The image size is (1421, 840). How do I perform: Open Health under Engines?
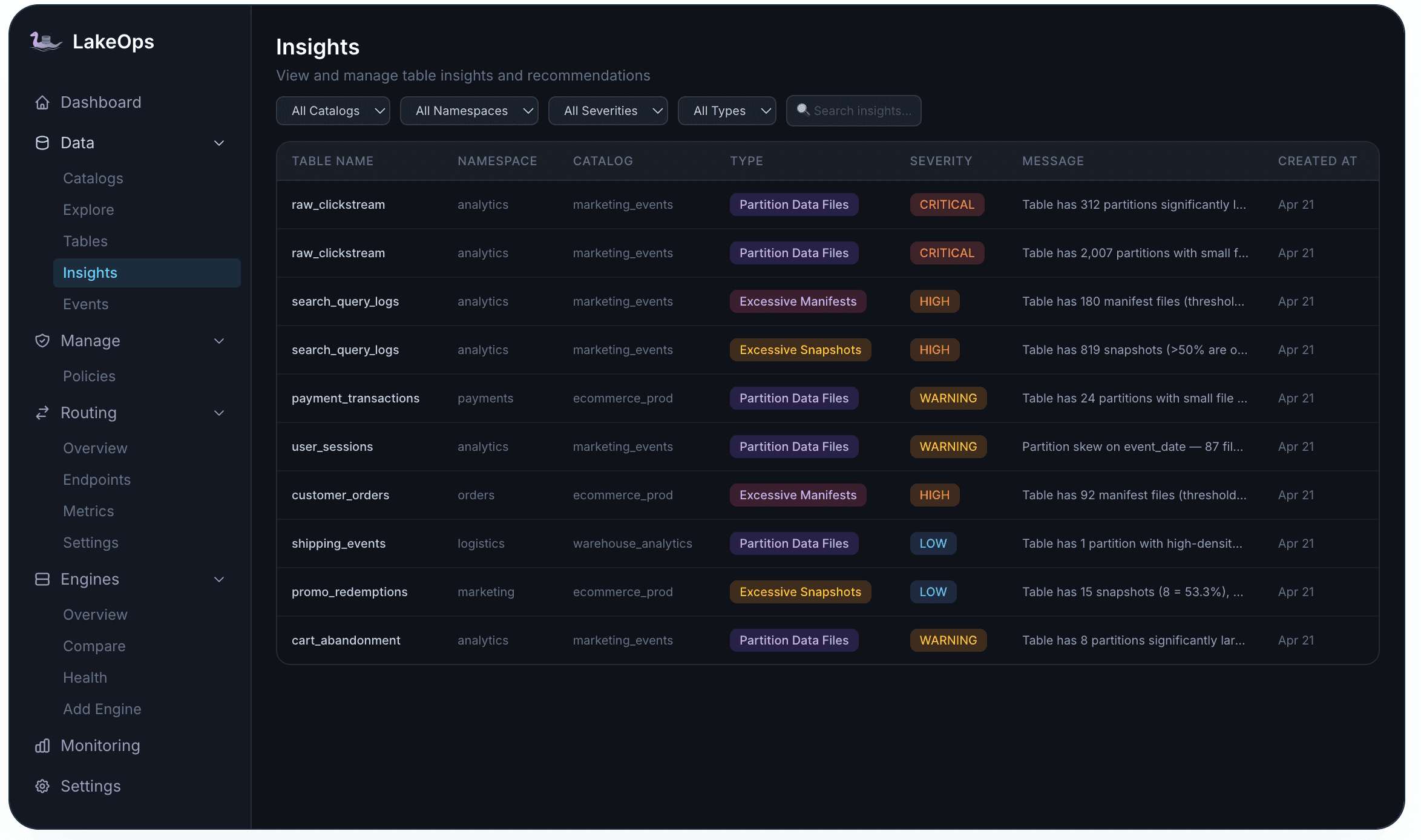[85, 678]
